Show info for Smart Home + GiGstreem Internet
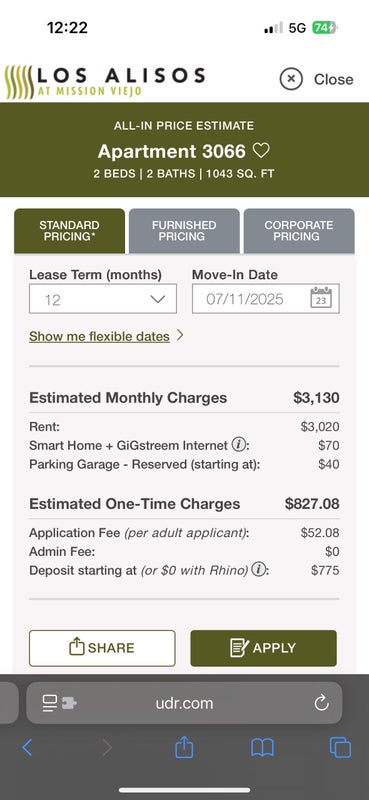The image size is (369, 800). pyautogui.click(x=237, y=444)
